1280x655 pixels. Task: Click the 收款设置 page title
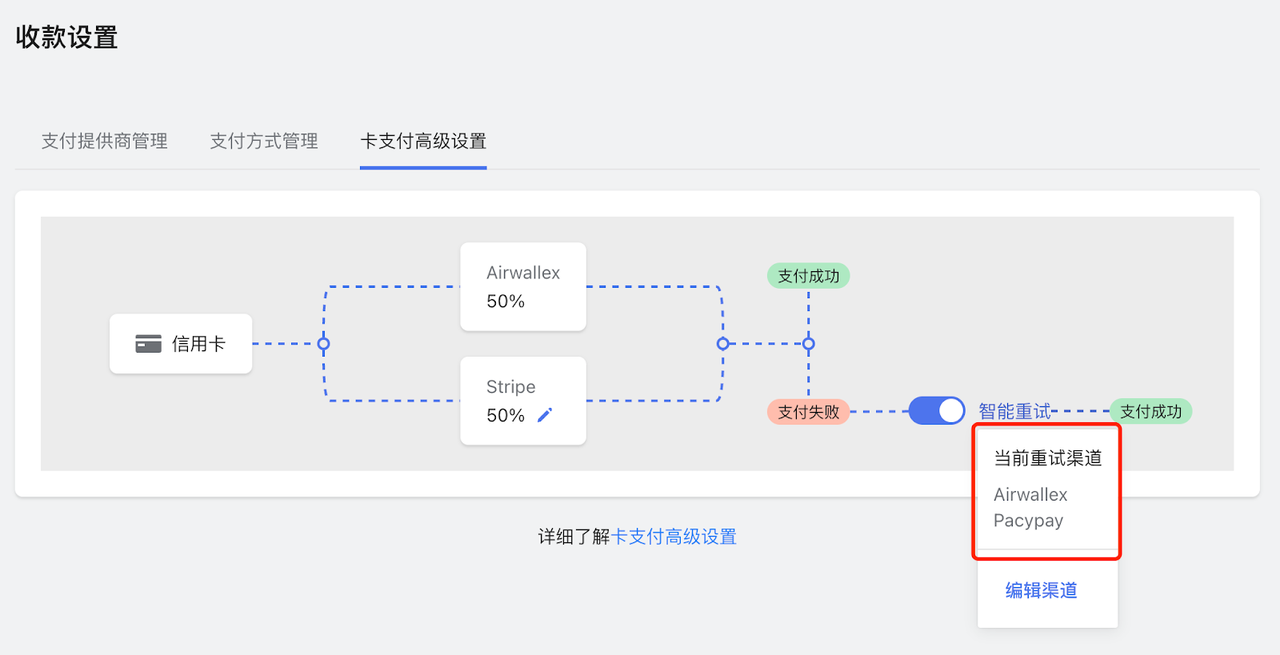click(66, 37)
